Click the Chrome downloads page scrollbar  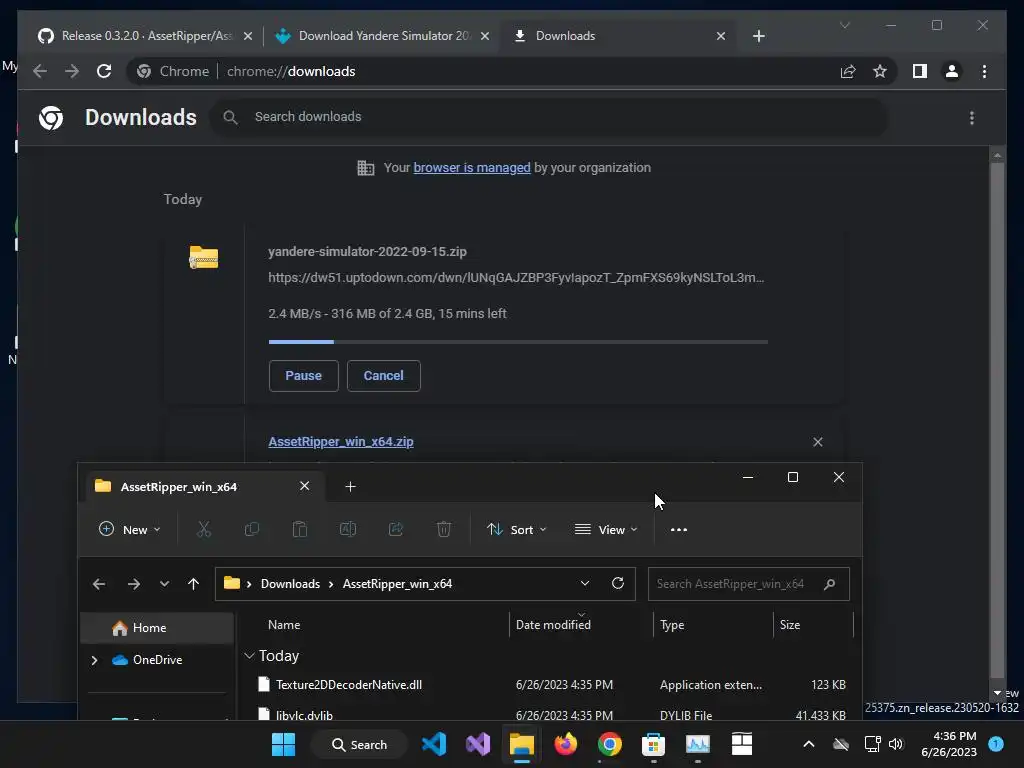pyautogui.click(x=997, y=418)
